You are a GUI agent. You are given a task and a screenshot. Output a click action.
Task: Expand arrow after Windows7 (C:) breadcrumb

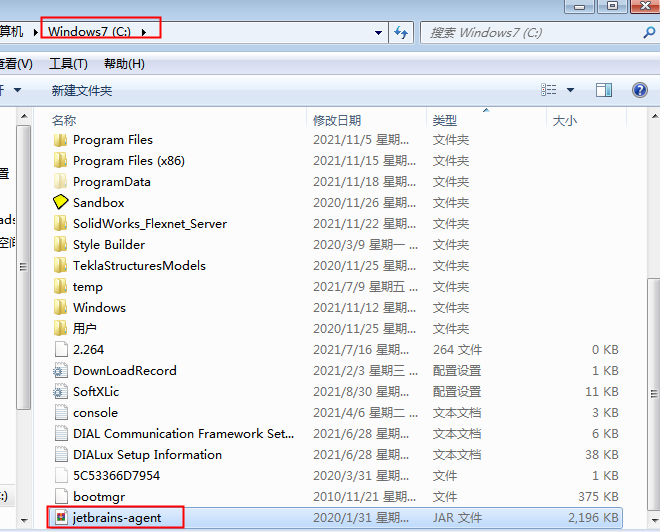click(144, 32)
